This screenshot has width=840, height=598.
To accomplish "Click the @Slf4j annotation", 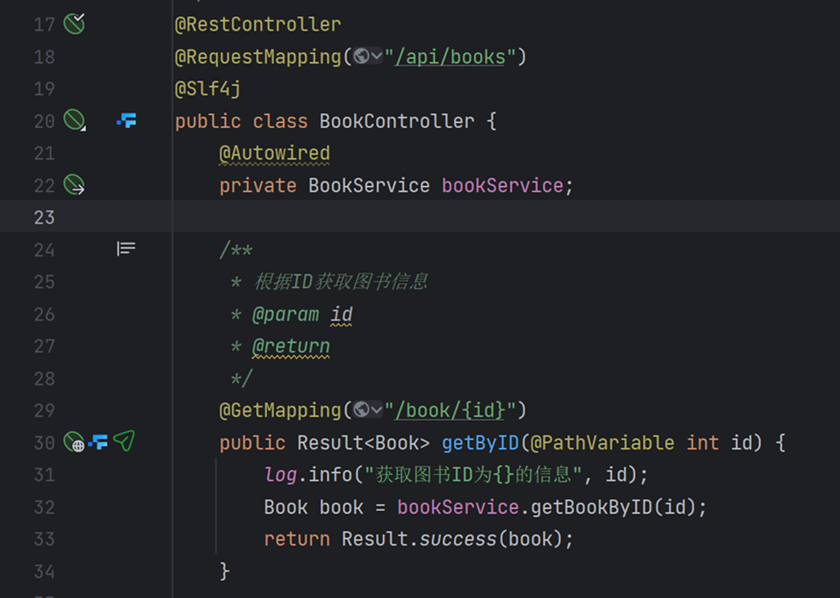I will pyautogui.click(x=208, y=88).
